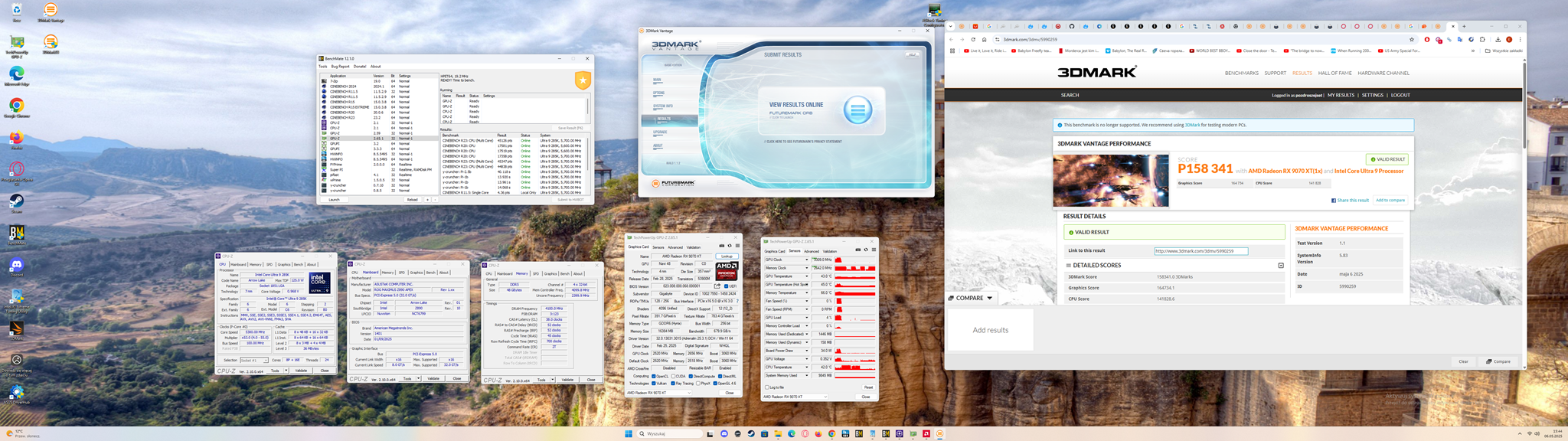Click Share this result link
1568x441 pixels.
click(1351, 200)
